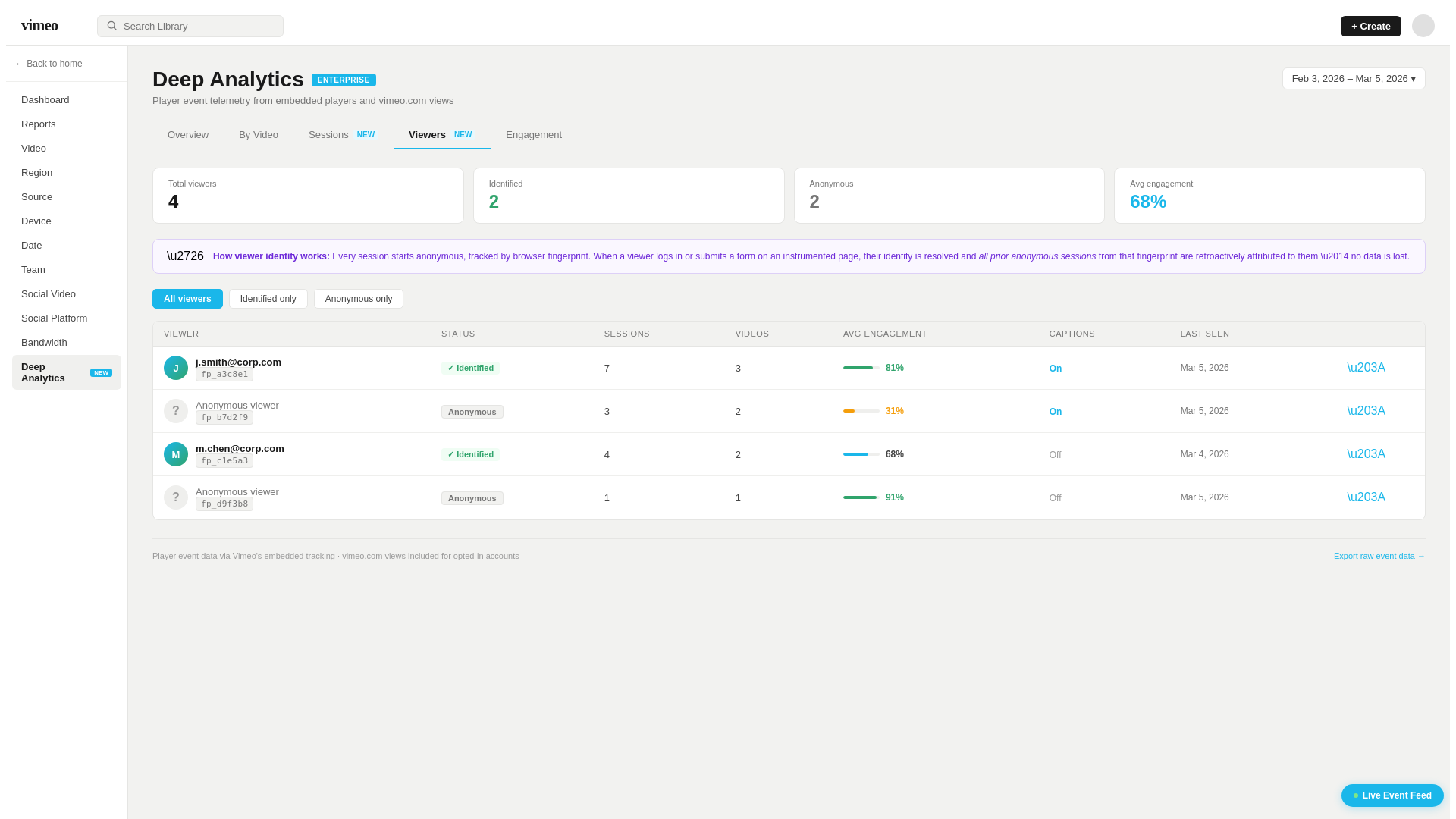1456x819 pixels.
Task: Click j.smith's 81% engagement bar
Action: [x=861, y=368]
